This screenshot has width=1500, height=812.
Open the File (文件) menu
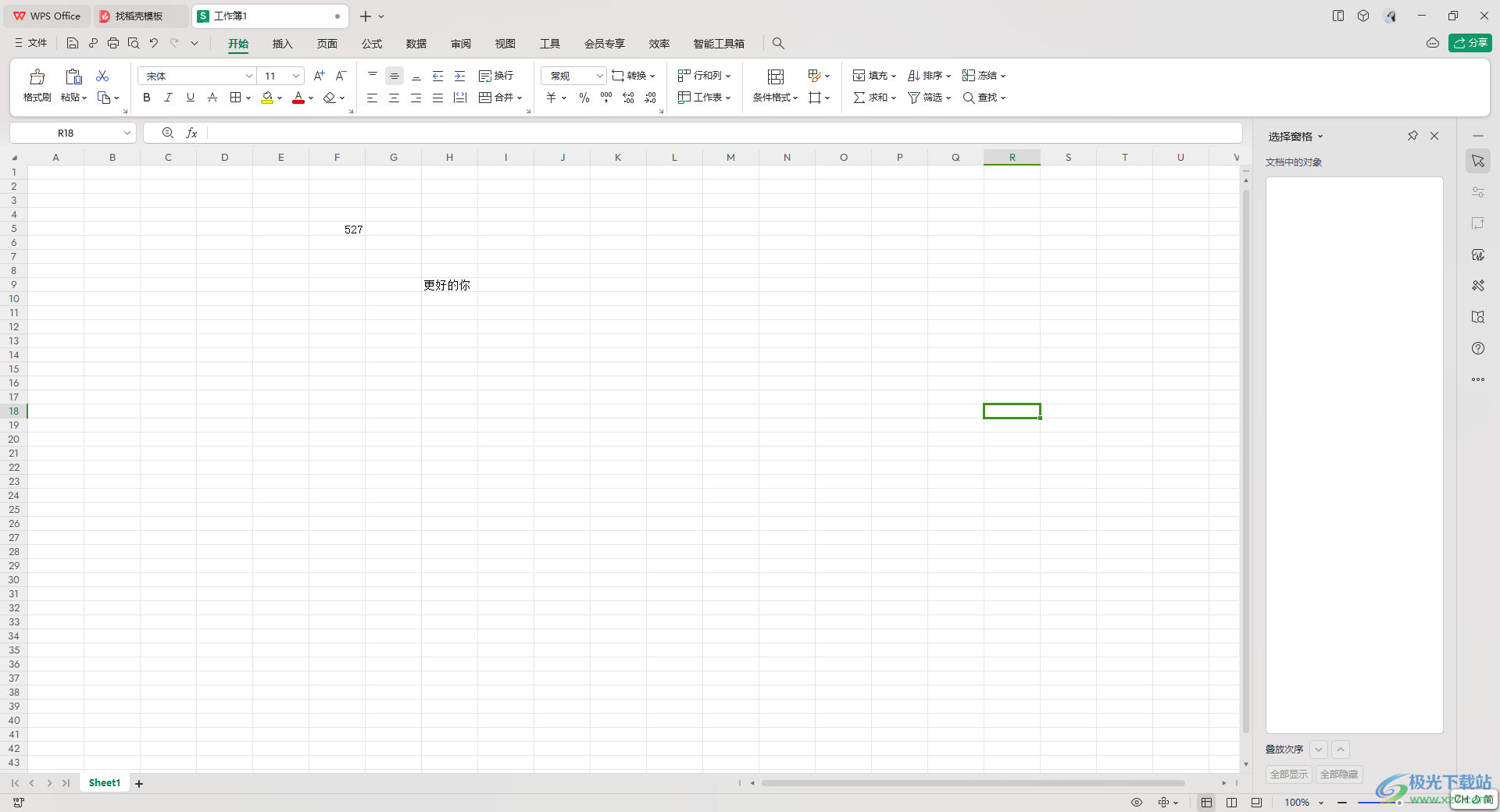pos(31,43)
